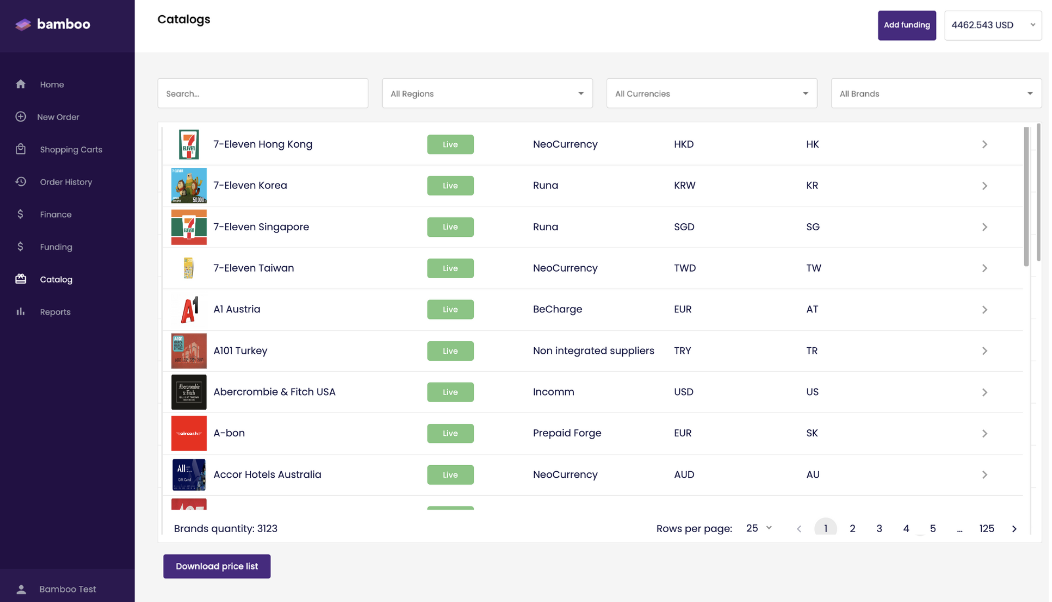Open A101 Turkey logo thumbnail
Image resolution: width=1052 pixels, height=602 pixels.
189,350
